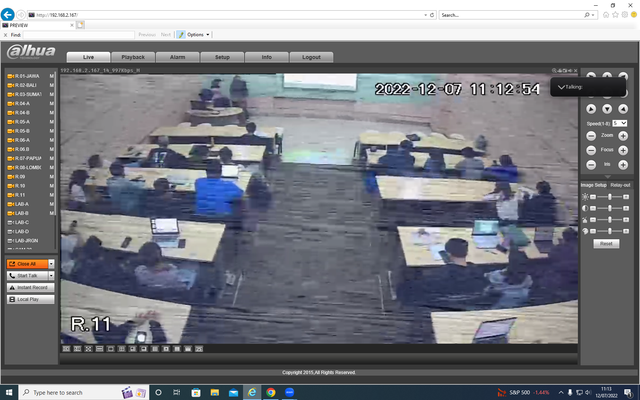The height and width of the screenshot is (400, 640).
Task: Toggle main stream M for R.01-JAWA
Action: tap(51, 76)
